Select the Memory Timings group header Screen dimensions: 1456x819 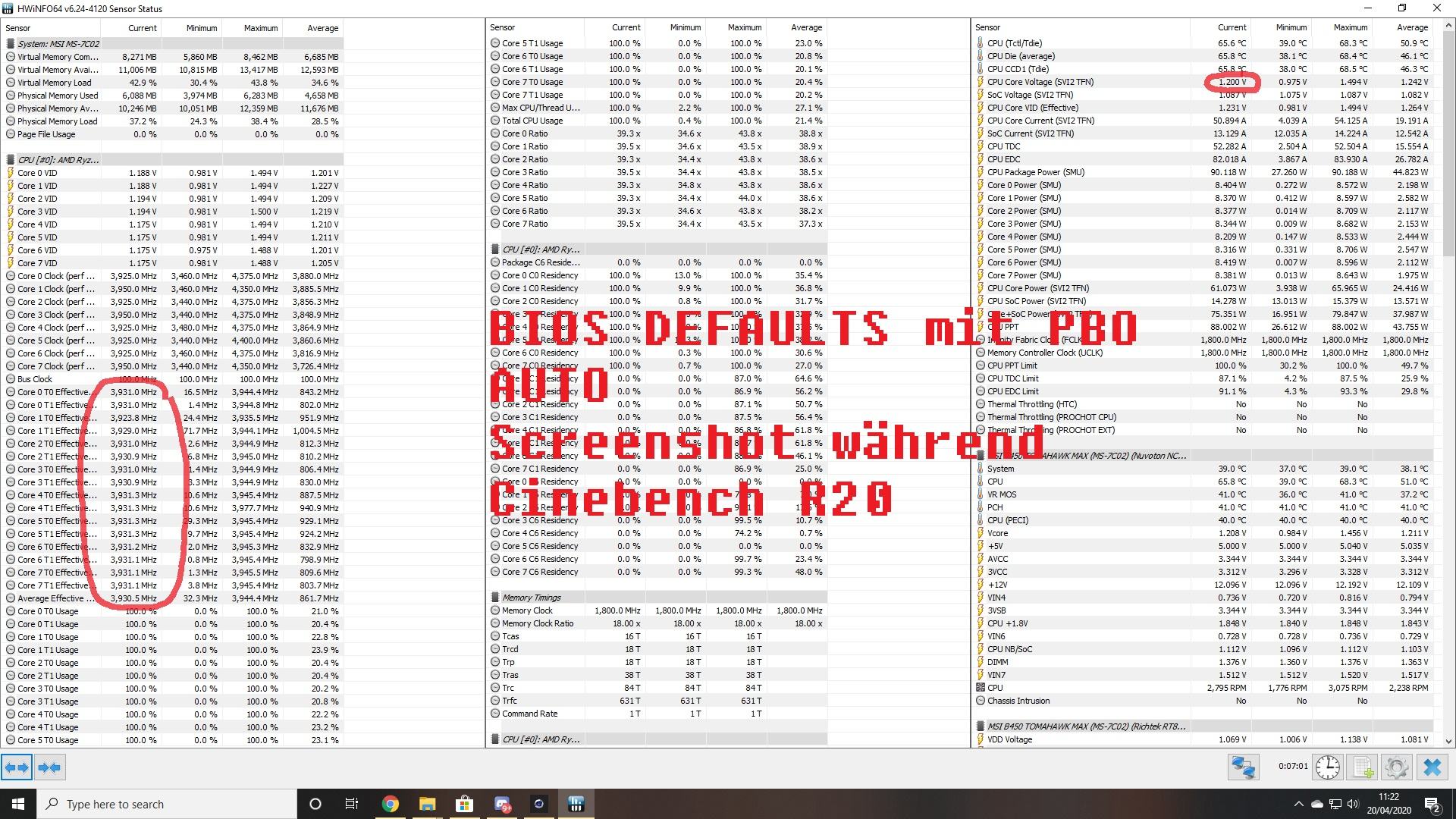(x=531, y=598)
